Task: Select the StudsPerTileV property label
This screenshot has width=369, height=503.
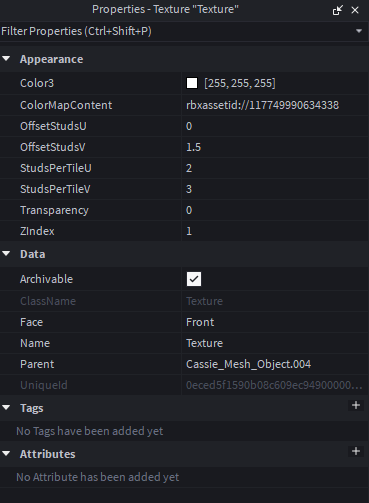Action: tap(55, 189)
